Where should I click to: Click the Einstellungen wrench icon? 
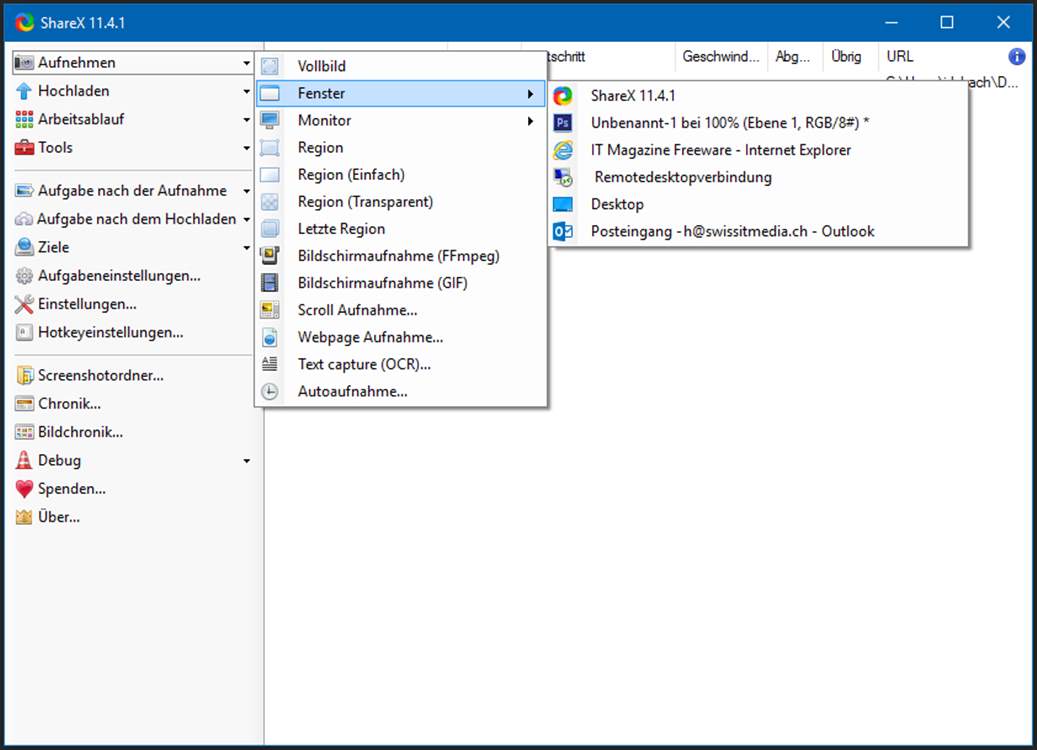click(24, 304)
